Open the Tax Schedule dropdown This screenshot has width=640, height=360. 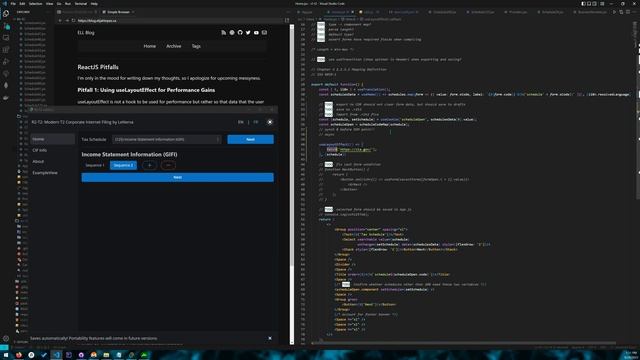coord(167,140)
